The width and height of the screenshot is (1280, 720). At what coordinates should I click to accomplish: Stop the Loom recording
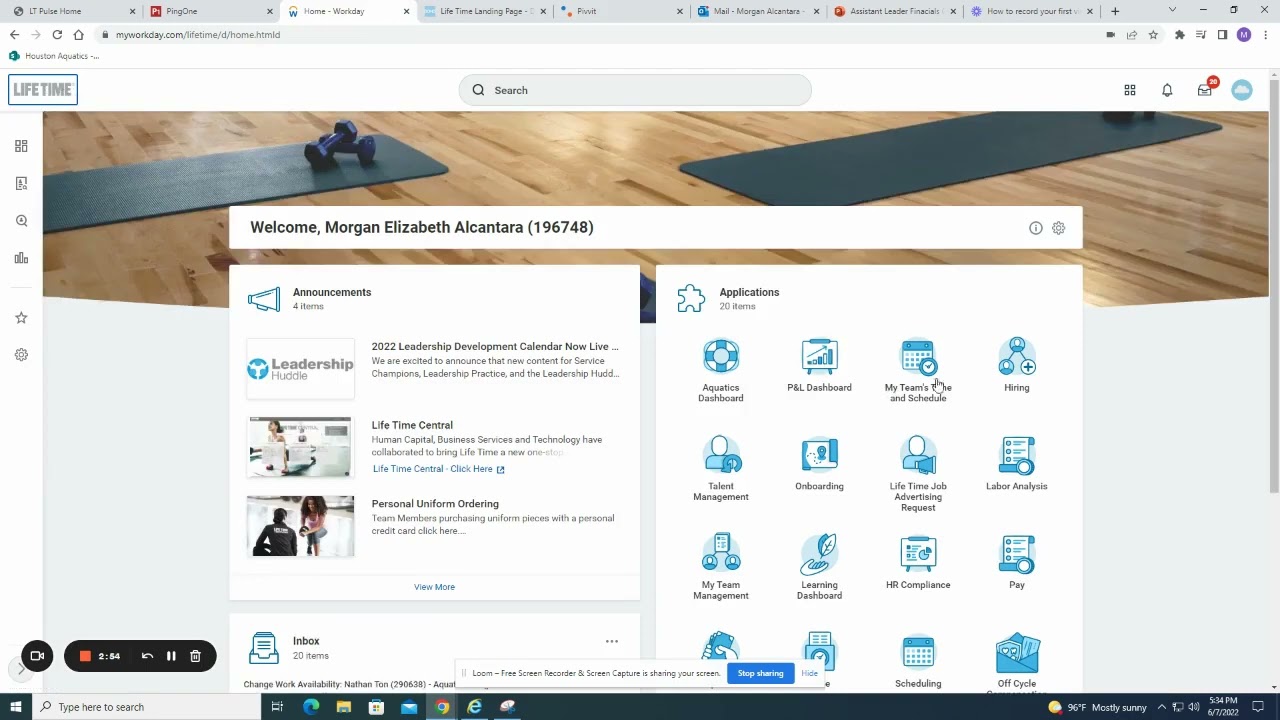pyautogui.click(x=85, y=656)
